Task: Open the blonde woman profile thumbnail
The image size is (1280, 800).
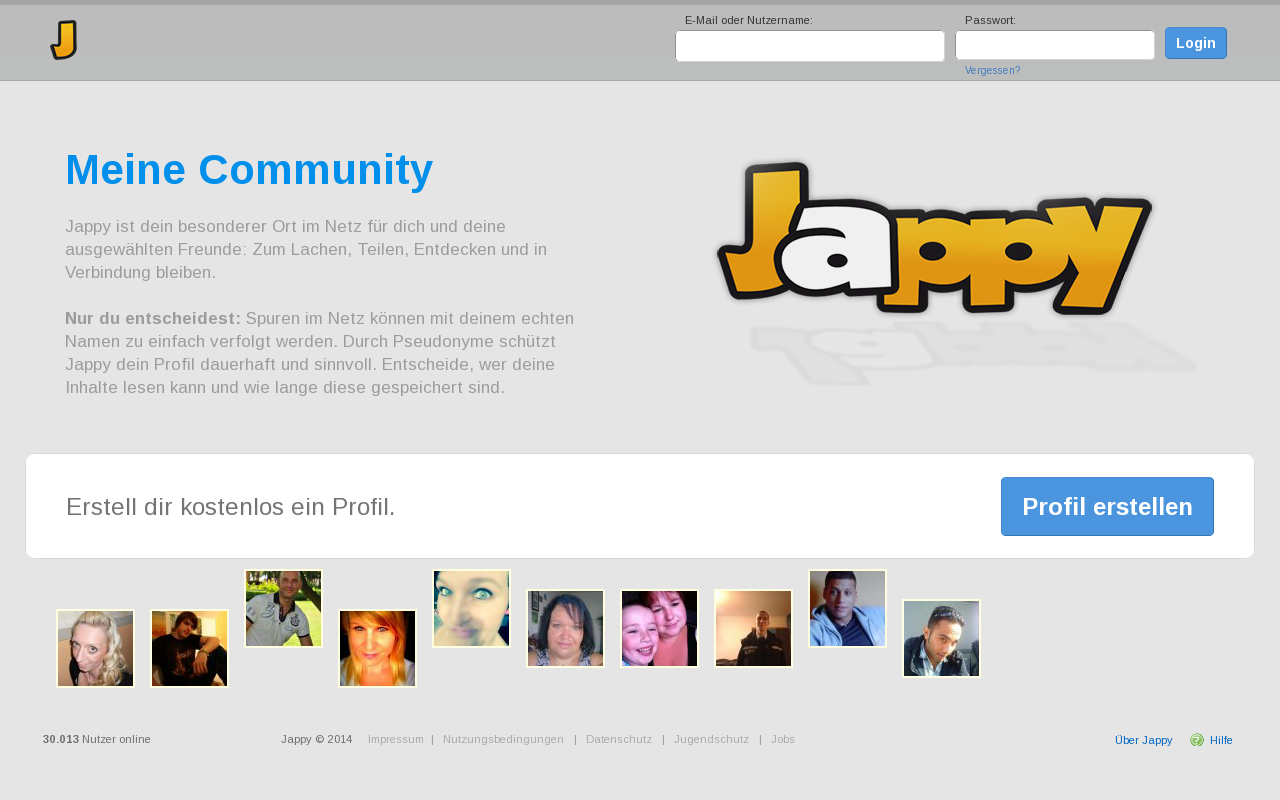Action: (95, 648)
